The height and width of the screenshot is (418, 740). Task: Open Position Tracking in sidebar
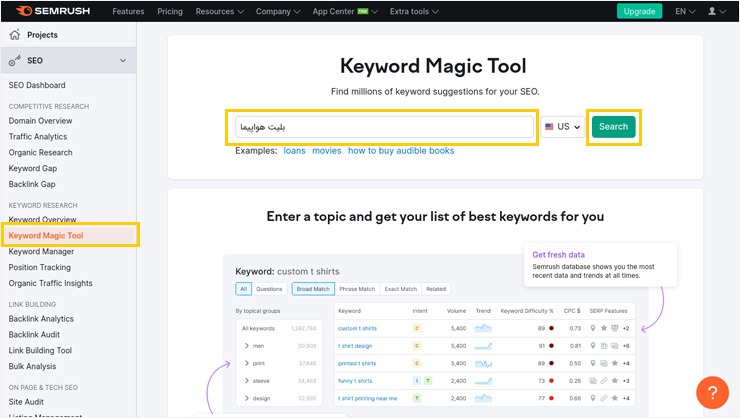40,268
